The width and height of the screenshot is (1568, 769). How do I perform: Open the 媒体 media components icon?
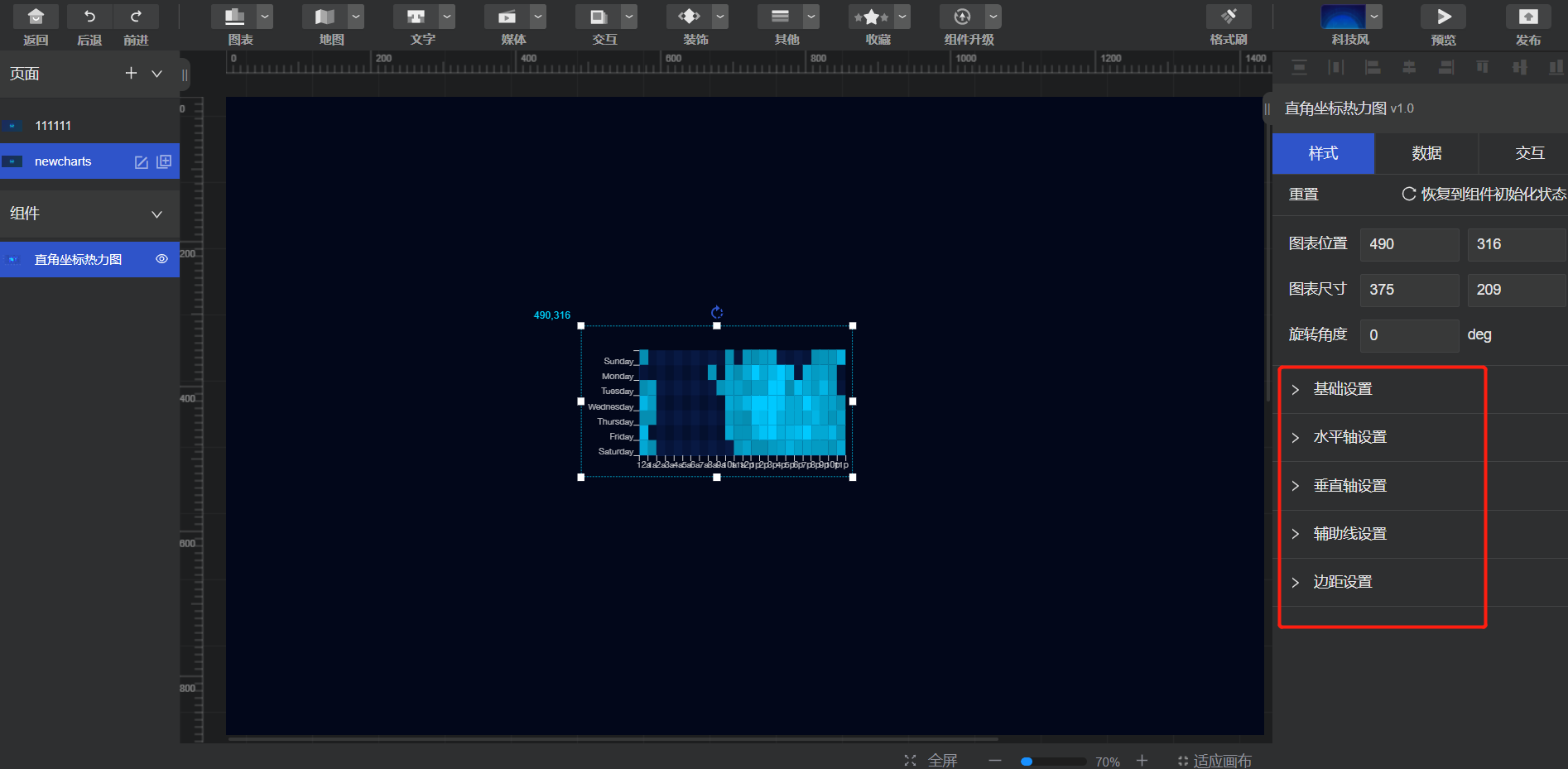click(x=507, y=17)
